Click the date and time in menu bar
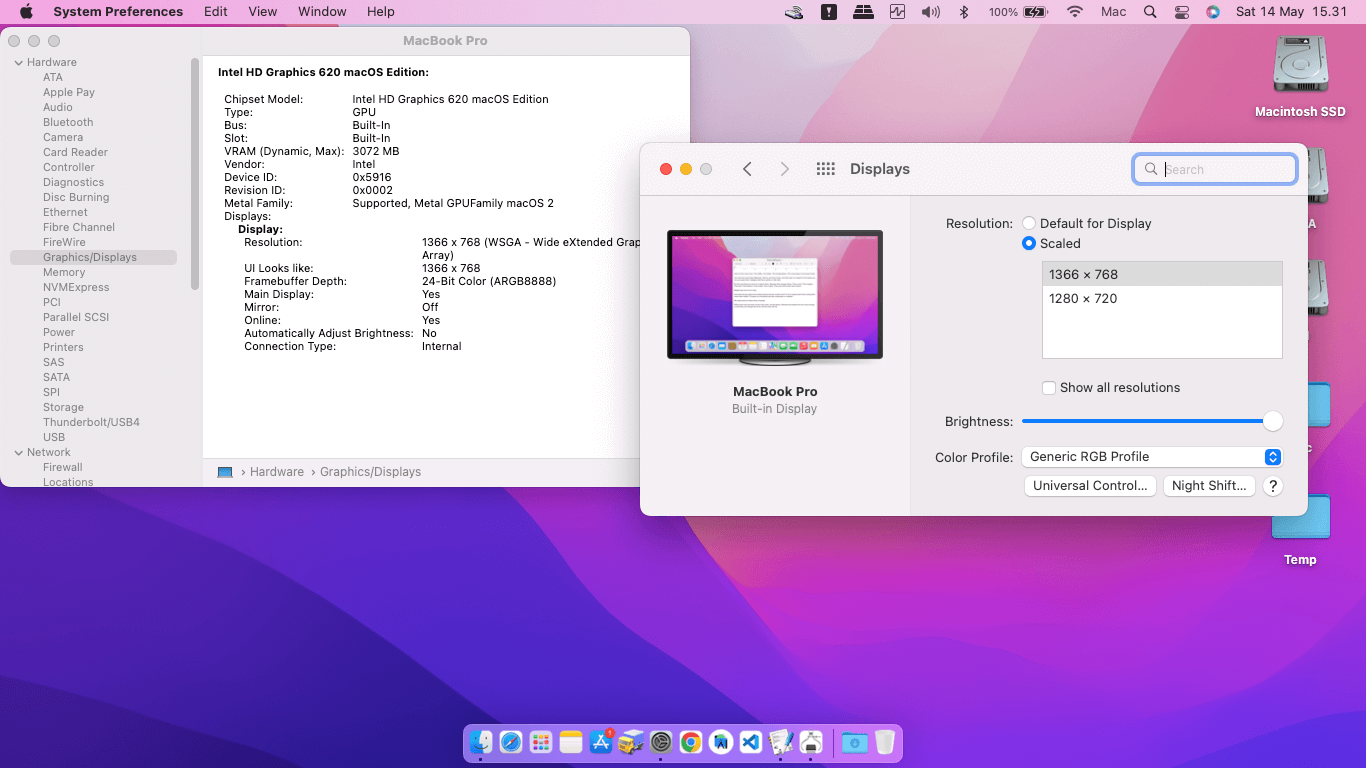1366x768 pixels. 1292,12
